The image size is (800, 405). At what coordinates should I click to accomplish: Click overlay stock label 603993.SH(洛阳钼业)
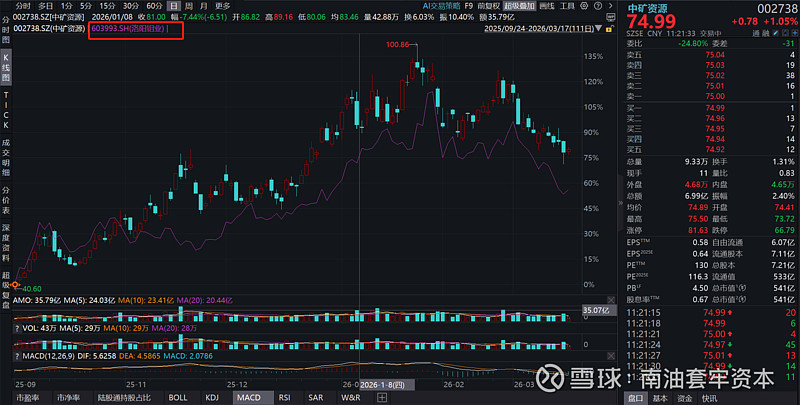tap(128, 29)
